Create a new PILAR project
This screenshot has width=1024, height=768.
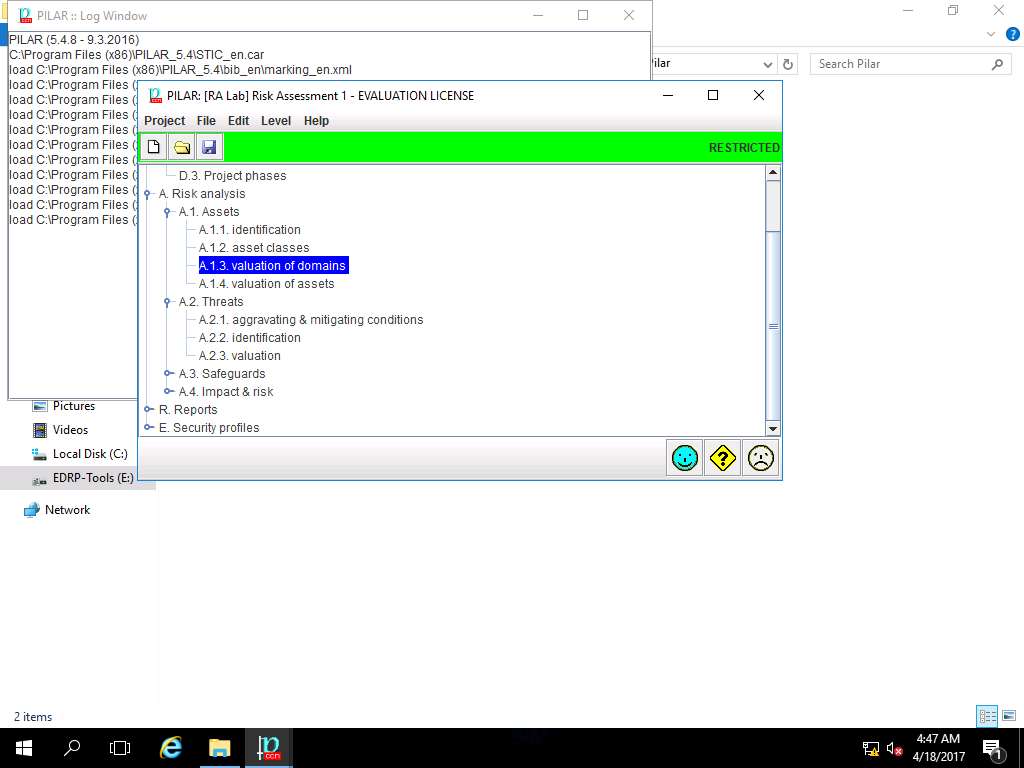pos(153,147)
